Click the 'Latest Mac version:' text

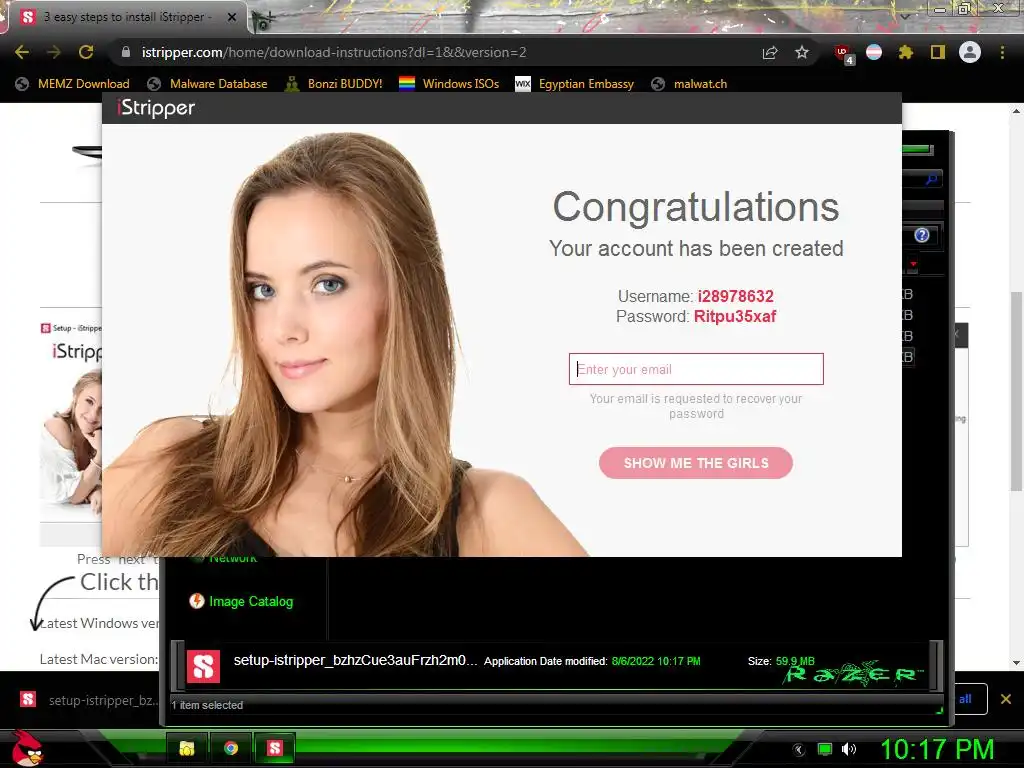pyautogui.click(x=99, y=659)
